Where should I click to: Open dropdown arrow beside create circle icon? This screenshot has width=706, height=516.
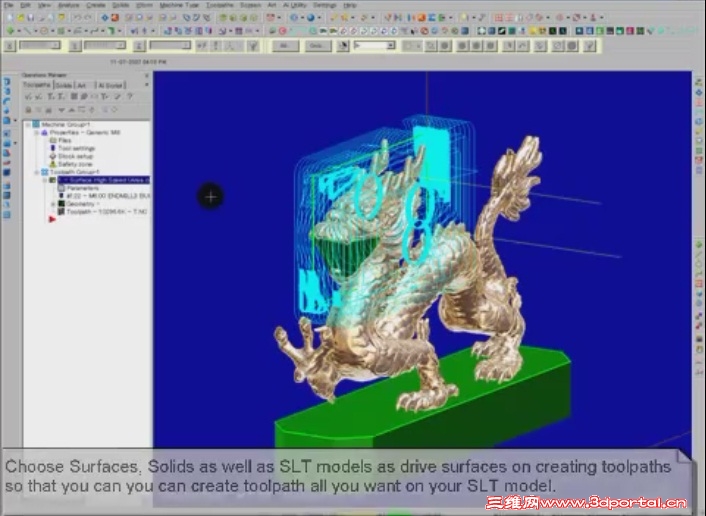[52, 31]
